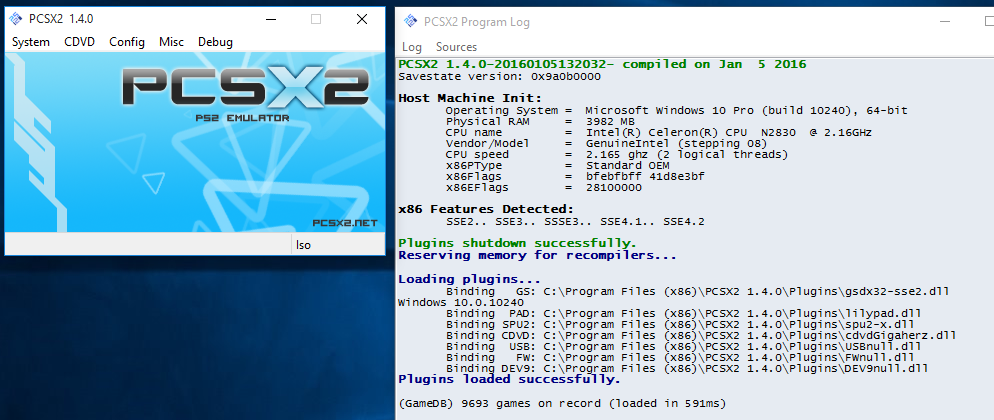
Task: Click the GameDB 9693 games line
Action: tap(562, 404)
